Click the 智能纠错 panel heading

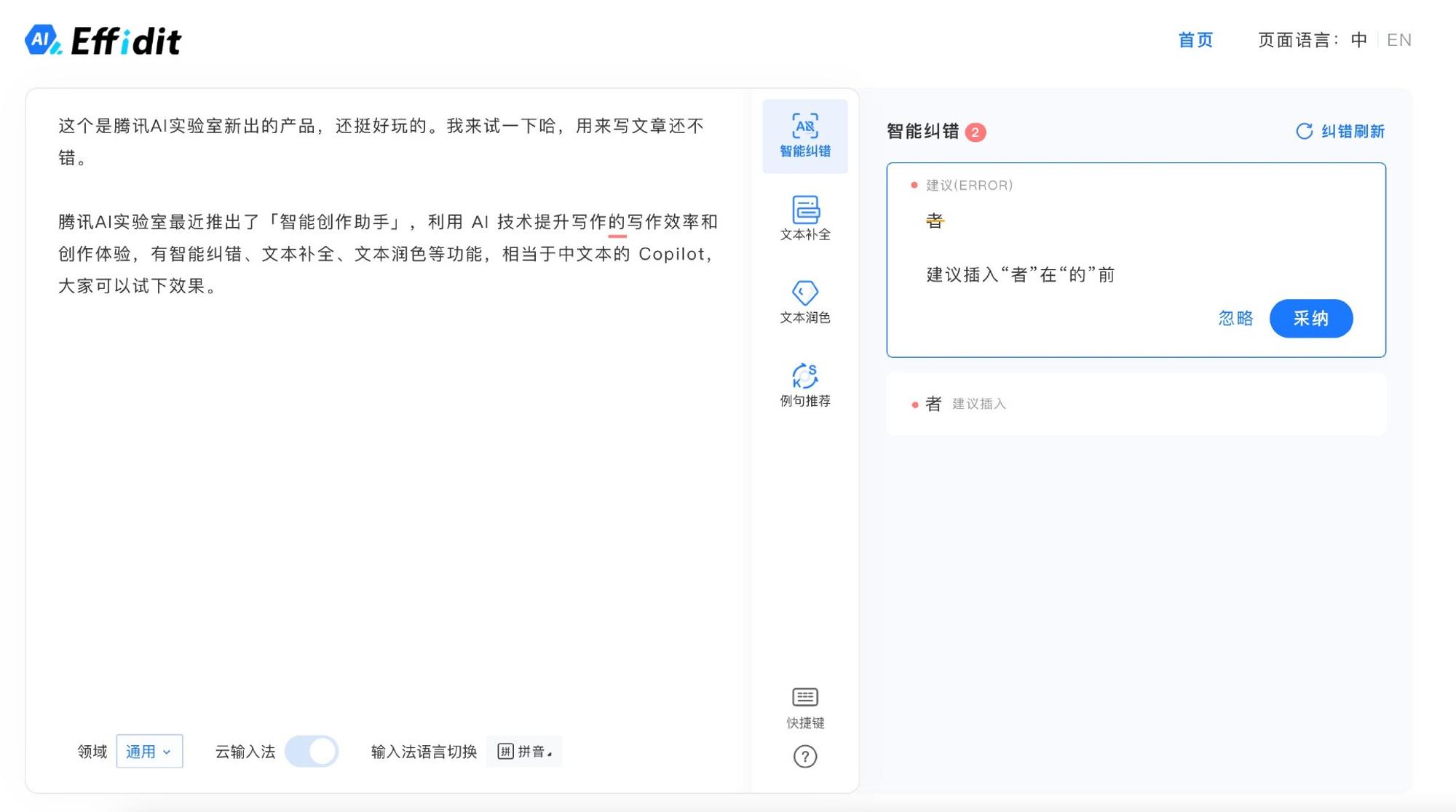(x=923, y=132)
